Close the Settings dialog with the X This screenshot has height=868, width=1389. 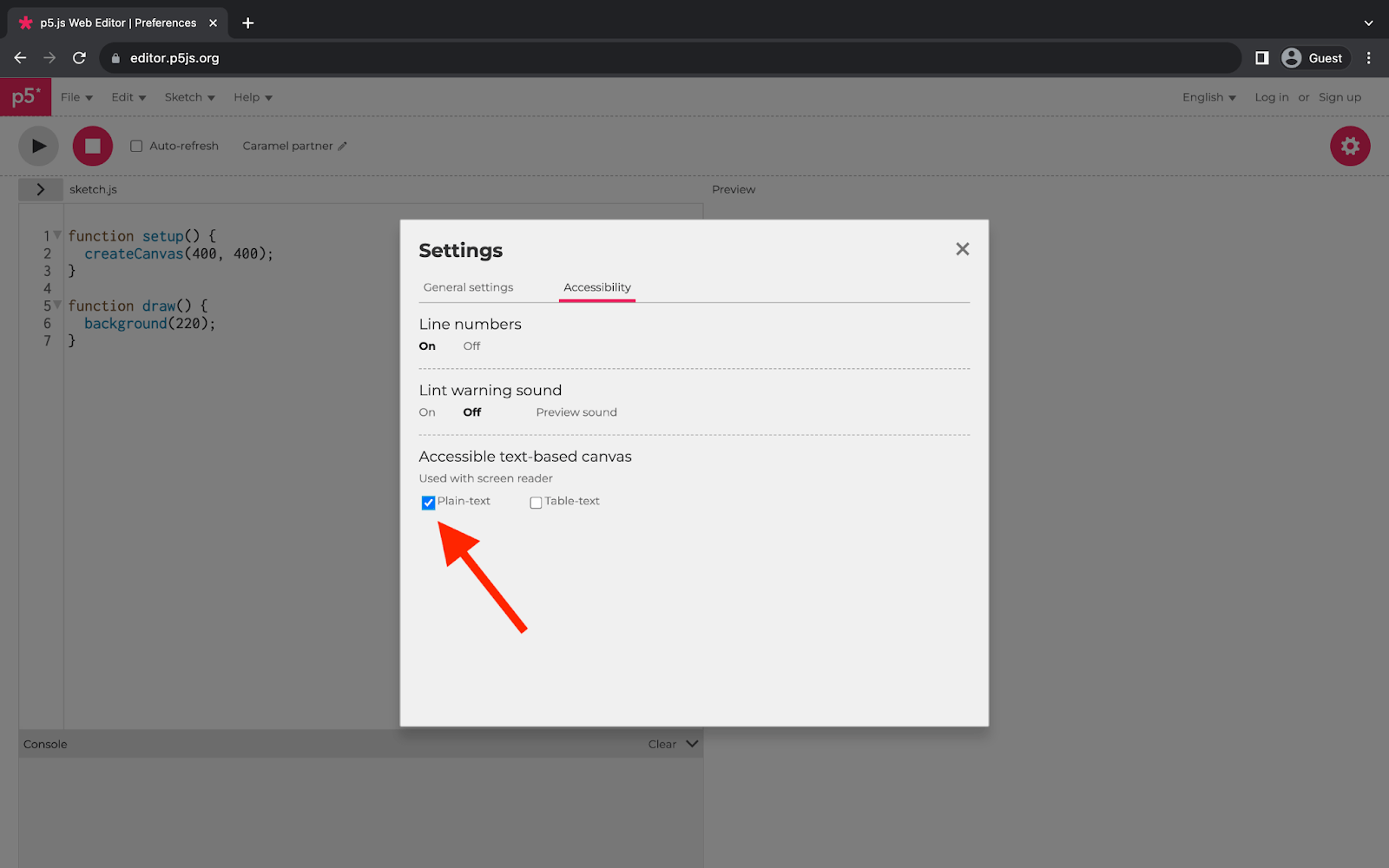(962, 249)
